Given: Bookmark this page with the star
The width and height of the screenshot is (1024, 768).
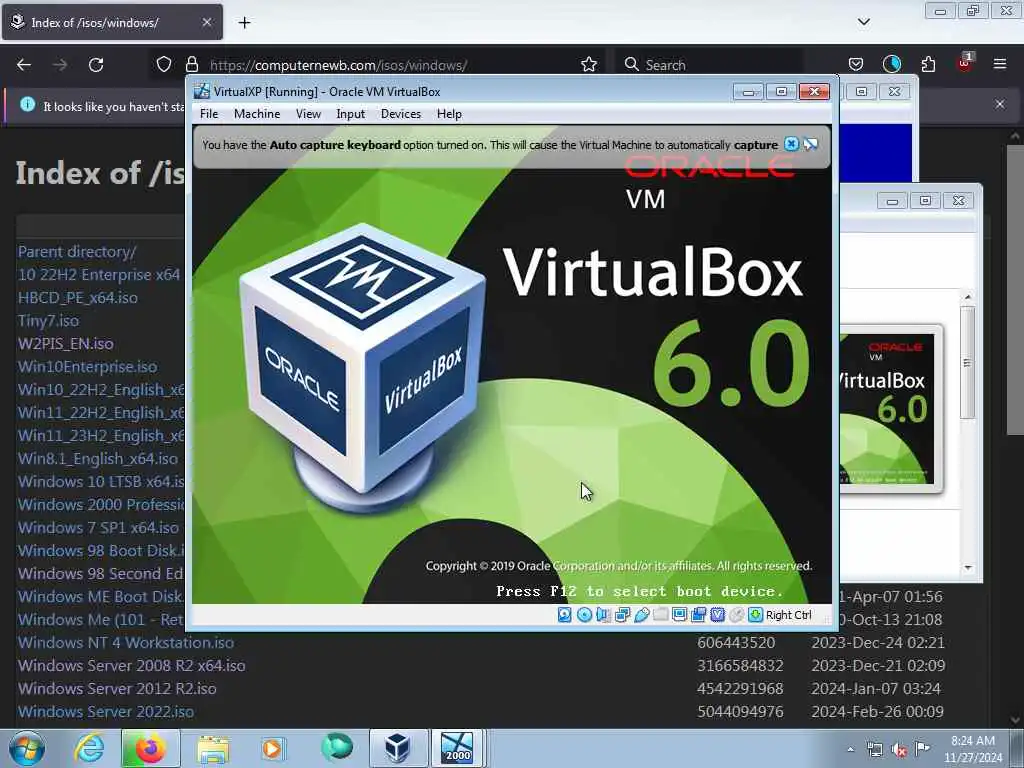Looking at the screenshot, I should (x=589, y=65).
